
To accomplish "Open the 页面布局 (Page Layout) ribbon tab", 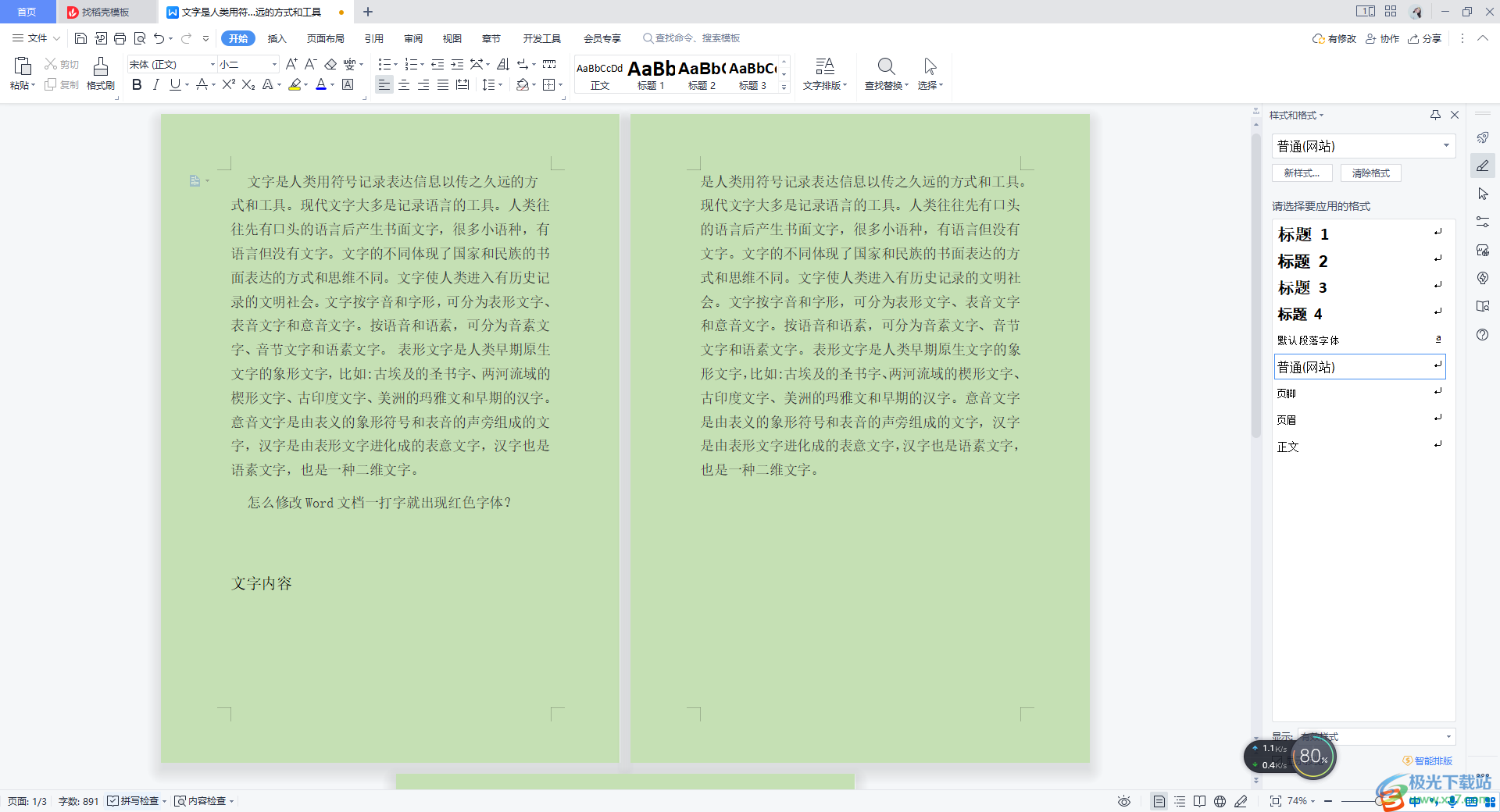I will point(326,38).
